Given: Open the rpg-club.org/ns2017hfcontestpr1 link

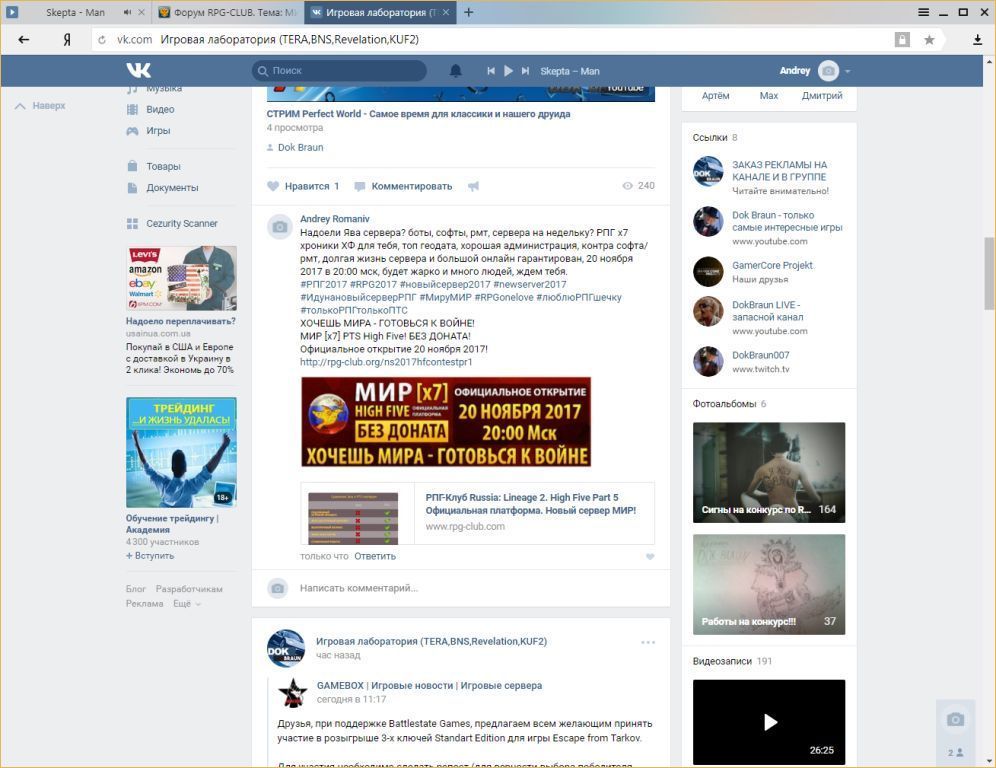Looking at the screenshot, I should point(386,361).
